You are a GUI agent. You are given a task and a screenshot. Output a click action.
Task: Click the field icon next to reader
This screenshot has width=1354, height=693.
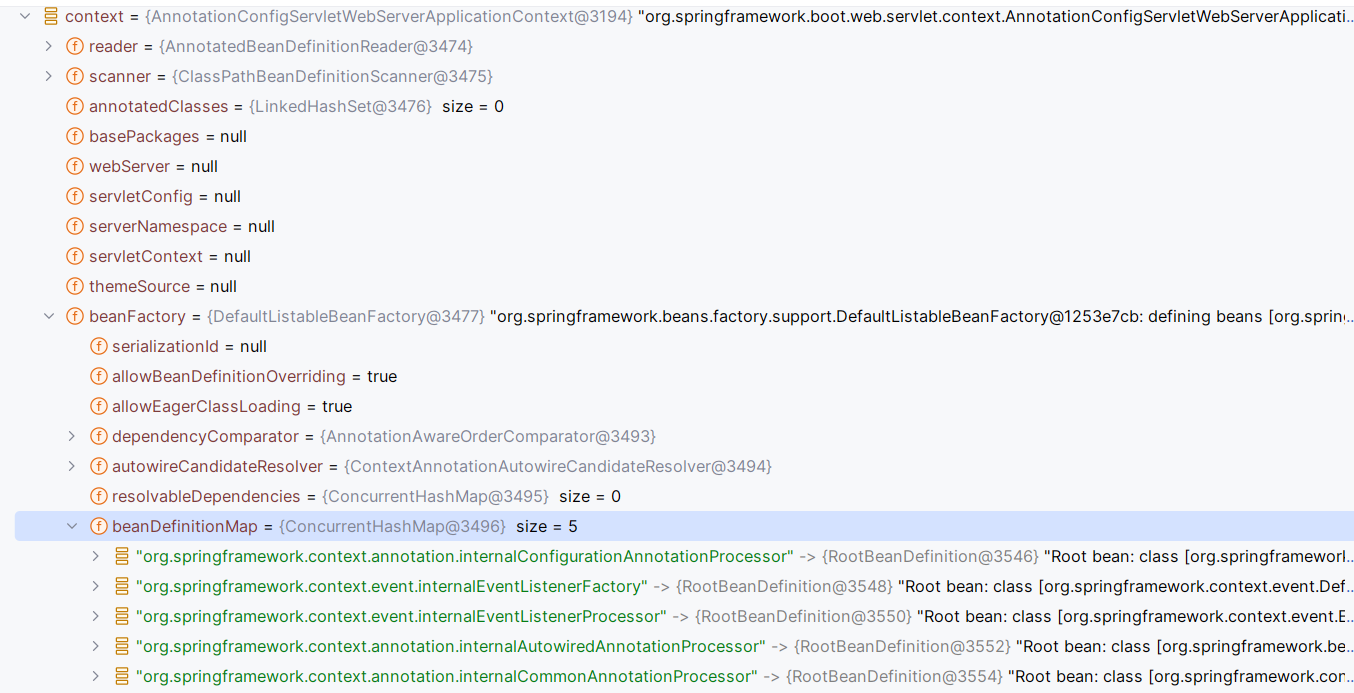tap(74, 46)
